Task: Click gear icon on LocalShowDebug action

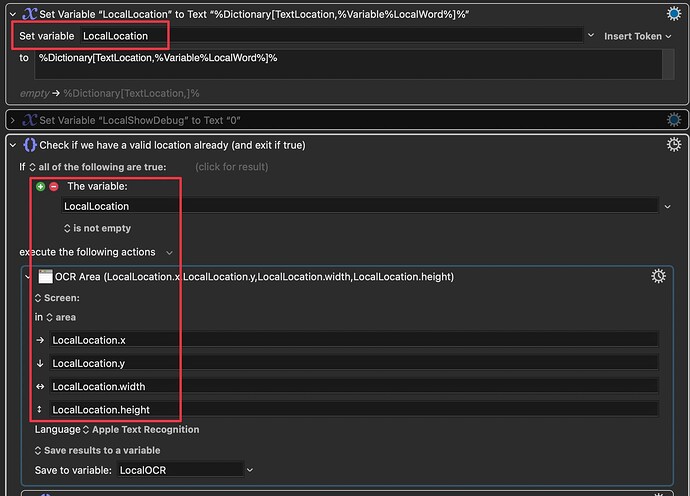Action: point(674,120)
